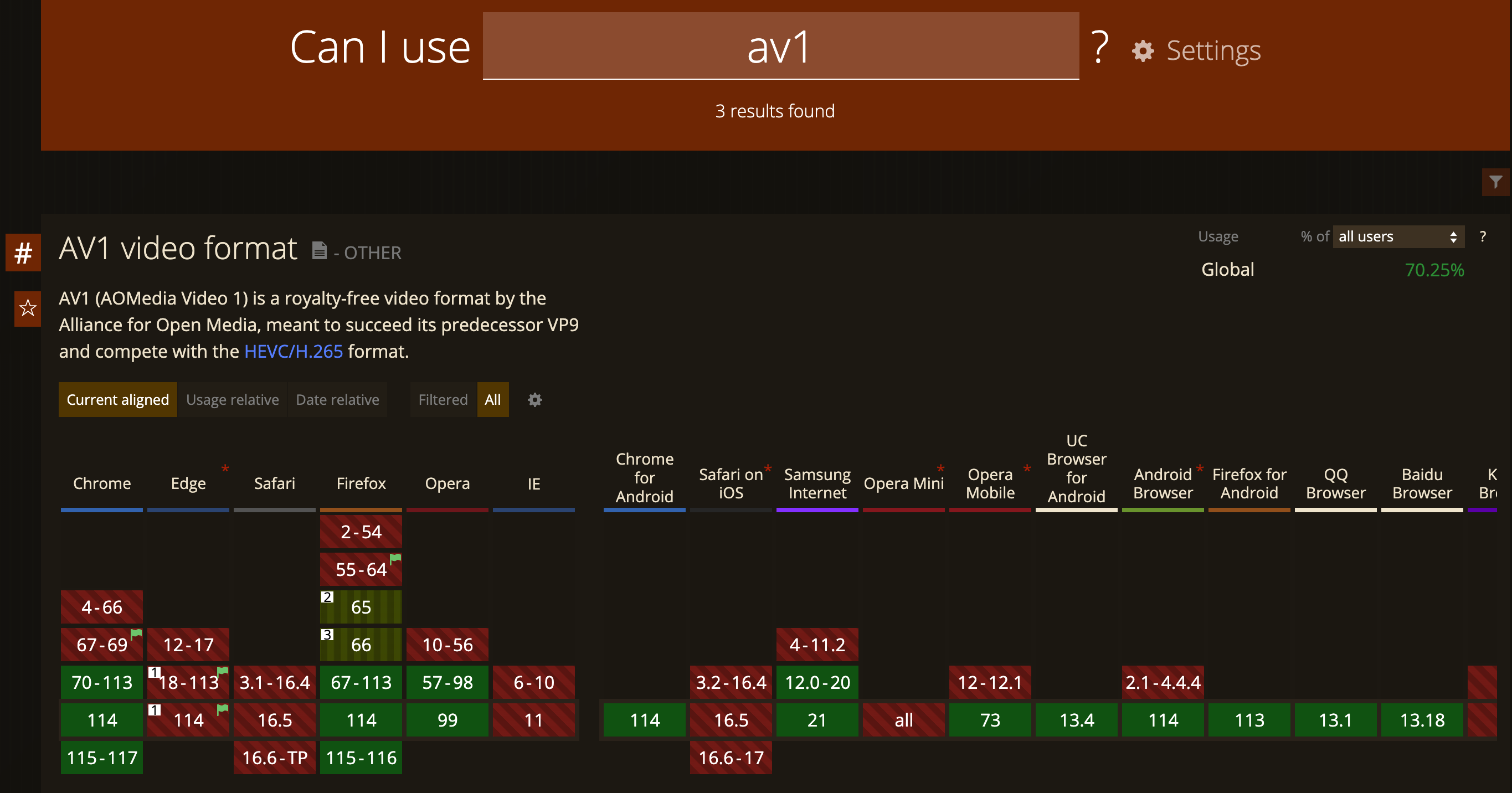
Task: Select Firefox for Android 113 cell
Action: click(x=1249, y=720)
